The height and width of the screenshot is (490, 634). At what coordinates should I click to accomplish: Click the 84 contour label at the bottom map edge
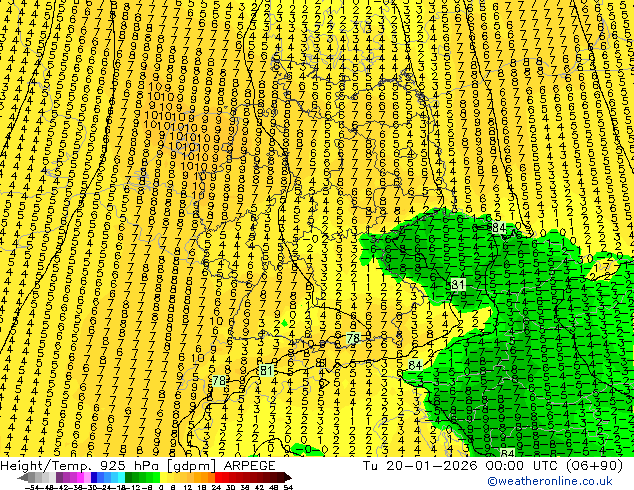point(507,453)
